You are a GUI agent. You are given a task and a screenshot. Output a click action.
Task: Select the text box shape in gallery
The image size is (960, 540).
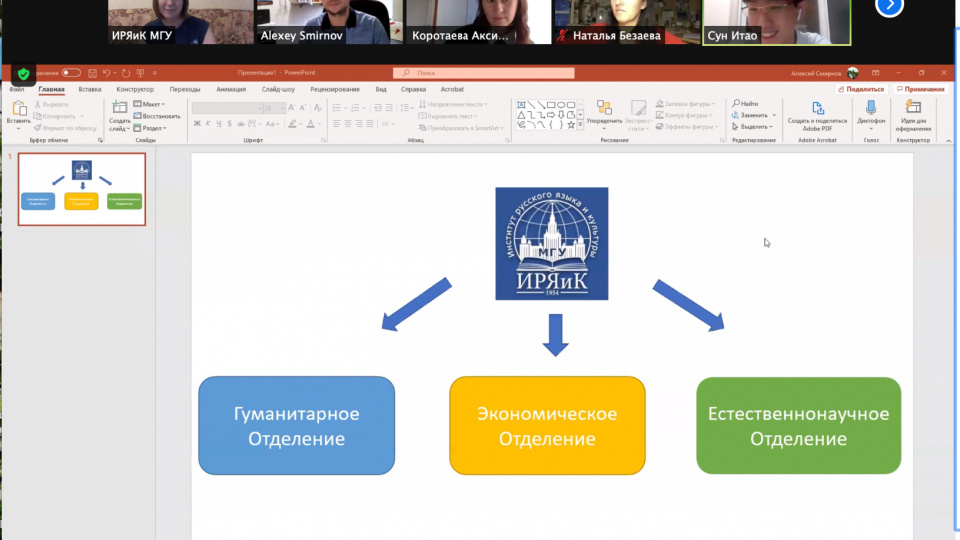pyautogui.click(x=521, y=105)
